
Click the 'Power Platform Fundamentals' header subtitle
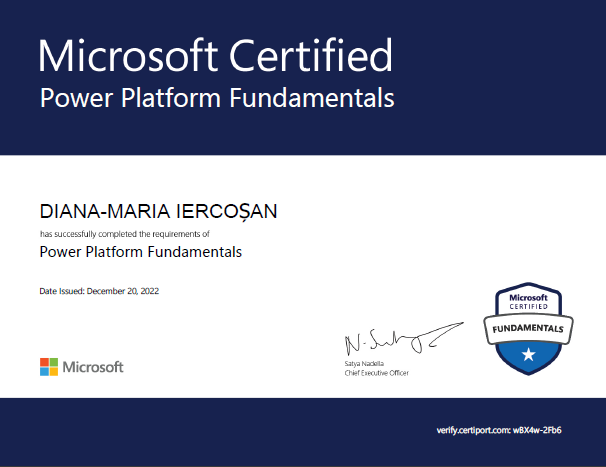(x=216, y=99)
